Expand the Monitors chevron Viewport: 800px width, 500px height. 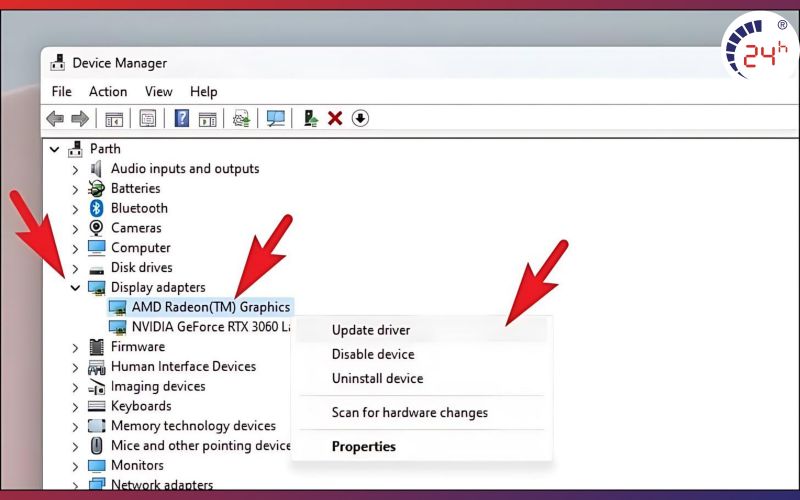pos(76,466)
